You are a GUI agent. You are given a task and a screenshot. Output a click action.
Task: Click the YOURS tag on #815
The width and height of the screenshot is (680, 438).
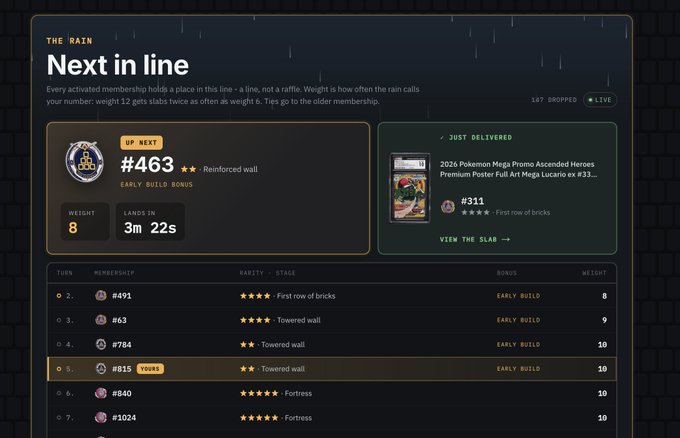(150, 369)
